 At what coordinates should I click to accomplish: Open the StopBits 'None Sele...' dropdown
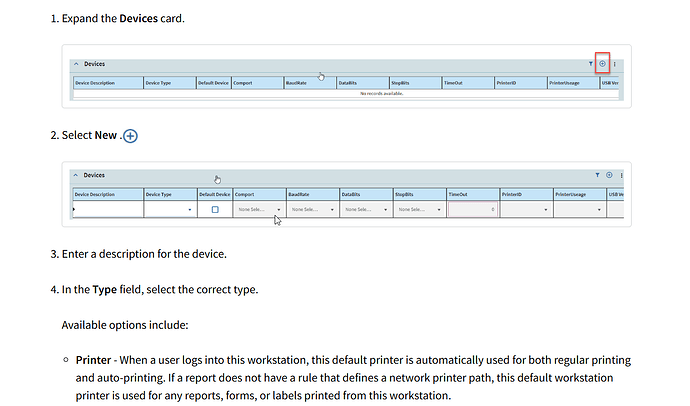tap(420, 209)
